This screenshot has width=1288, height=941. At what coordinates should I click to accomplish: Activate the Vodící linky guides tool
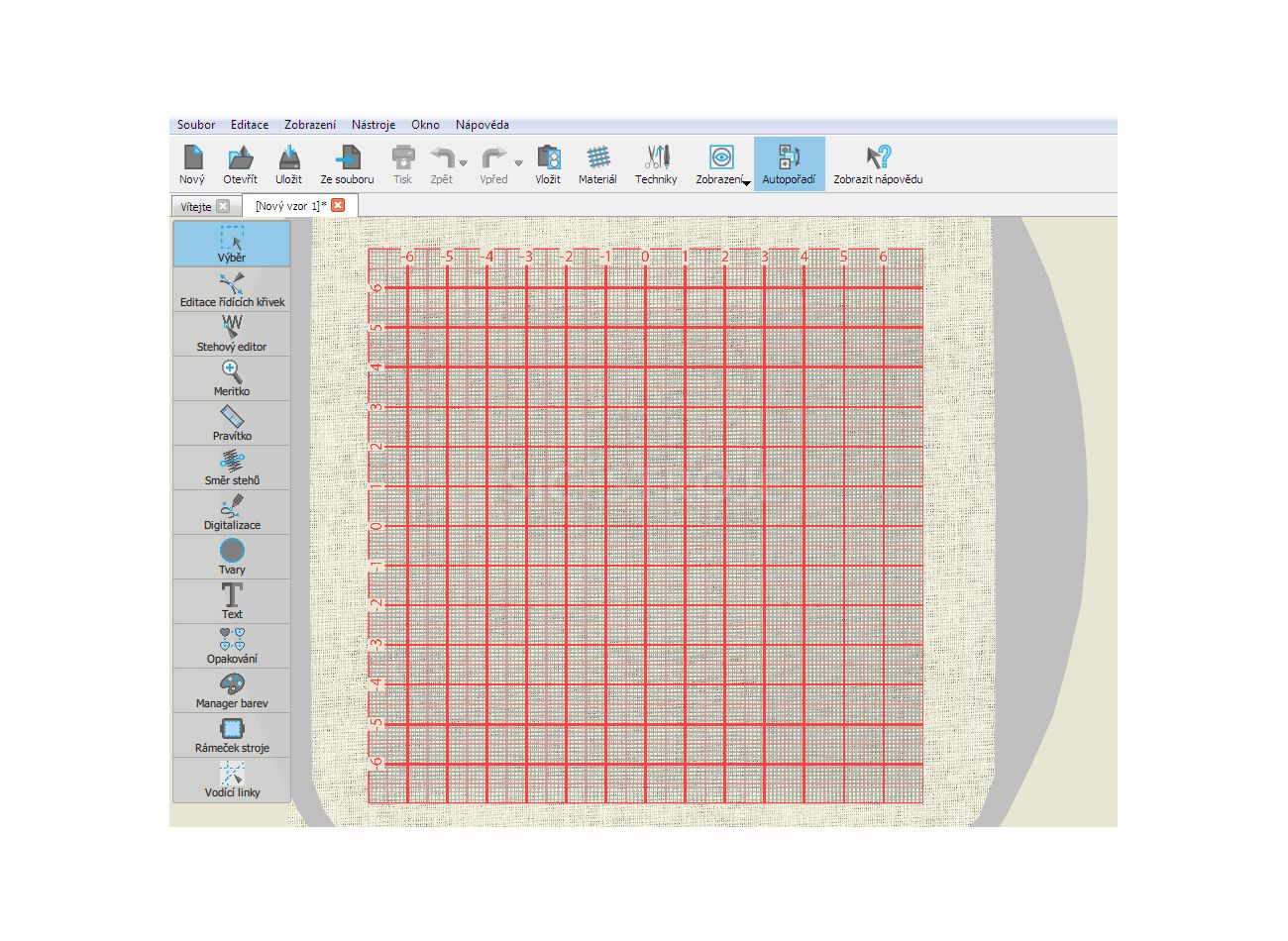[x=232, y=780]
